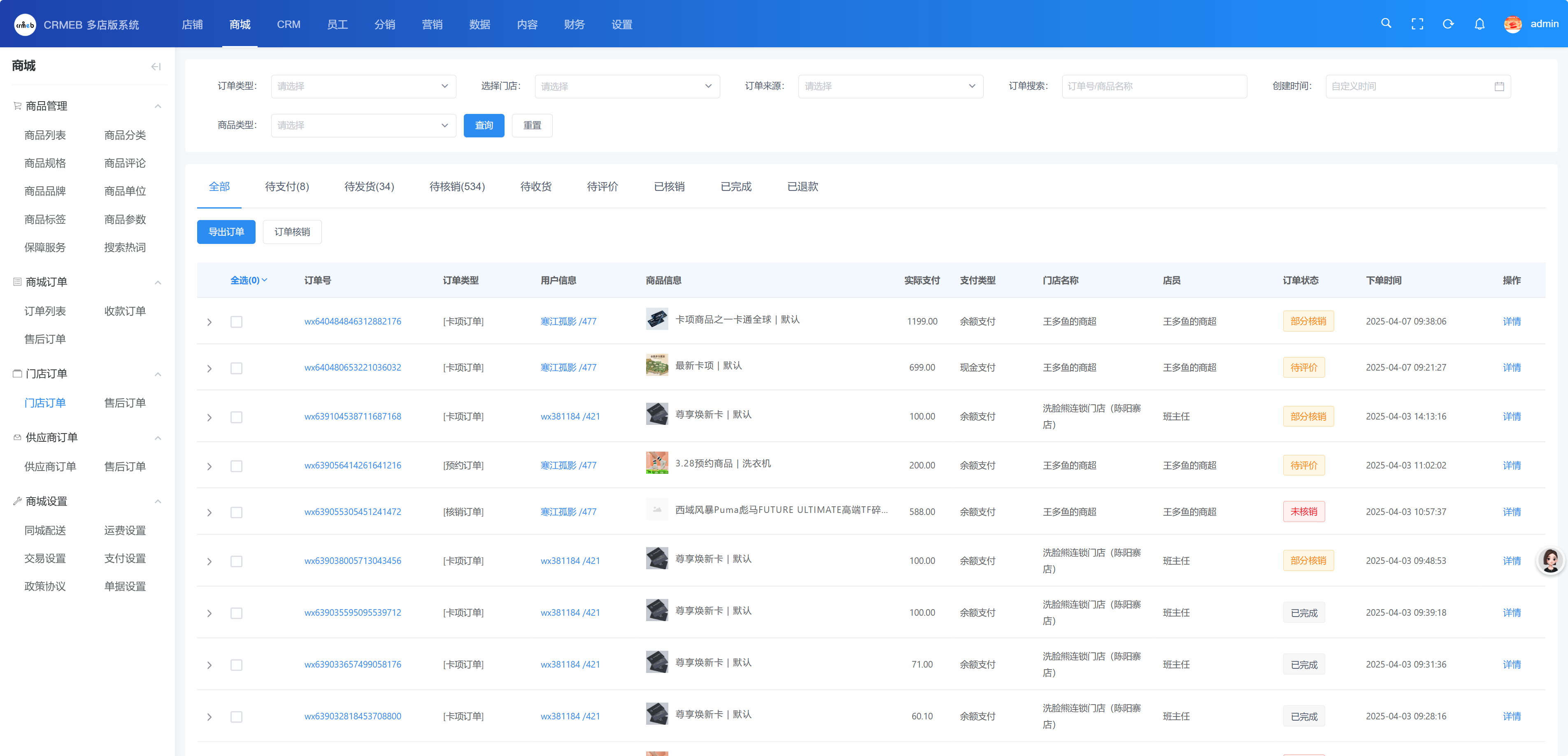
Task: Open the 订单类型 dropdown
Action: 363,86
